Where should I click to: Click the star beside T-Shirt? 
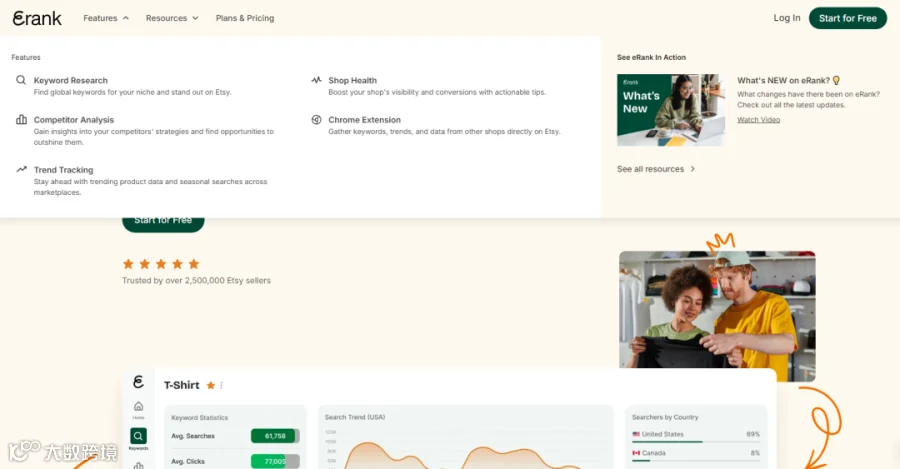click(211, 385)
